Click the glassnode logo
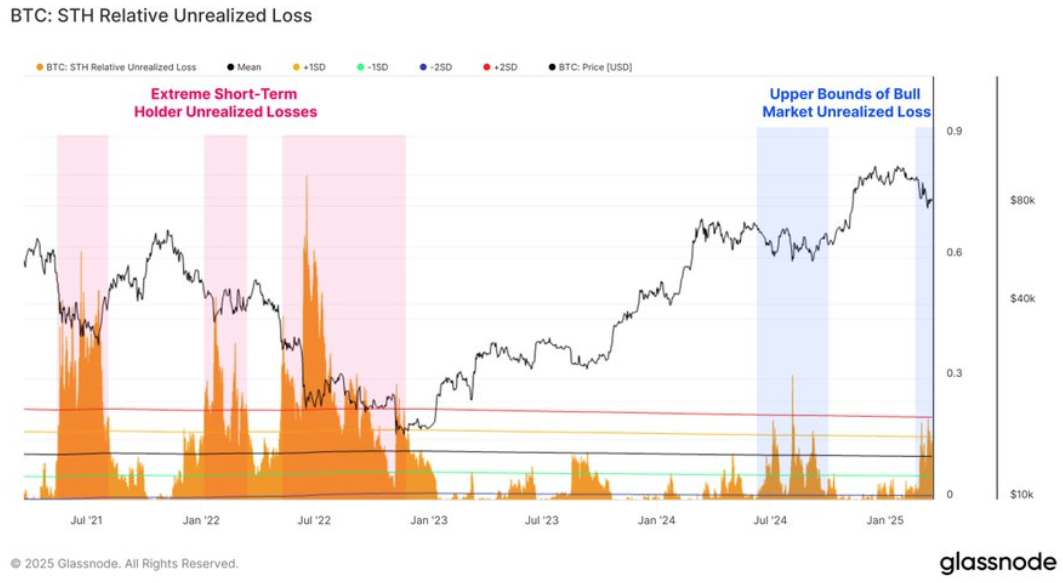 997,563
